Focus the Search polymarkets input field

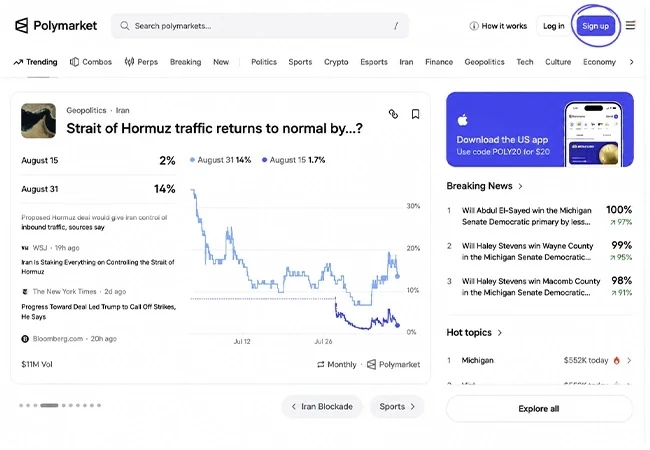[x=260, y=26]
